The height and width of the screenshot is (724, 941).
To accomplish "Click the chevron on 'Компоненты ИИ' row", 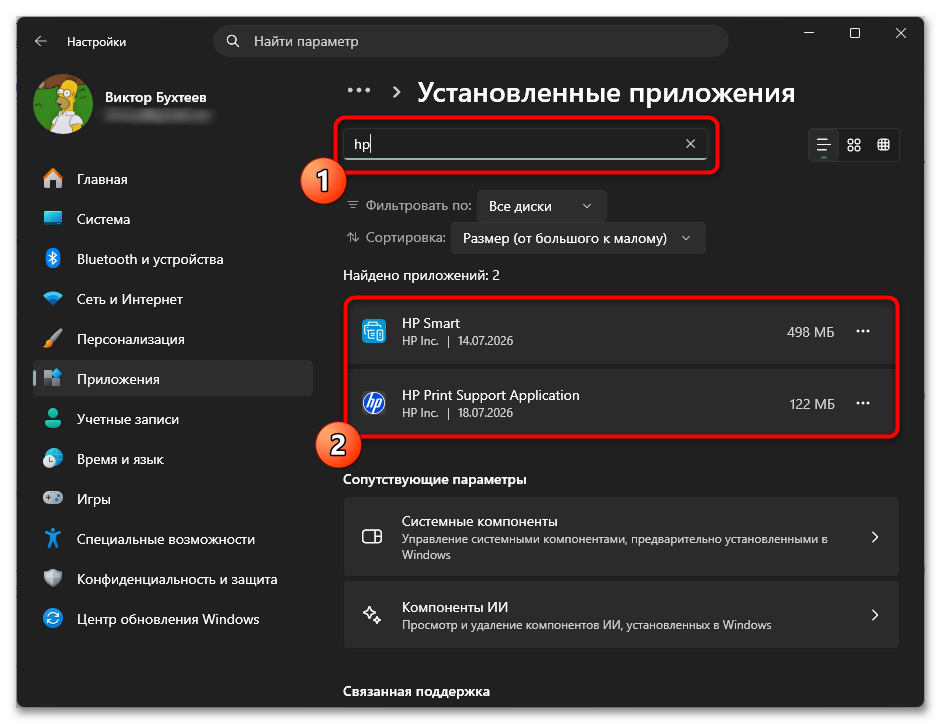I will click(x=874, y=615).
